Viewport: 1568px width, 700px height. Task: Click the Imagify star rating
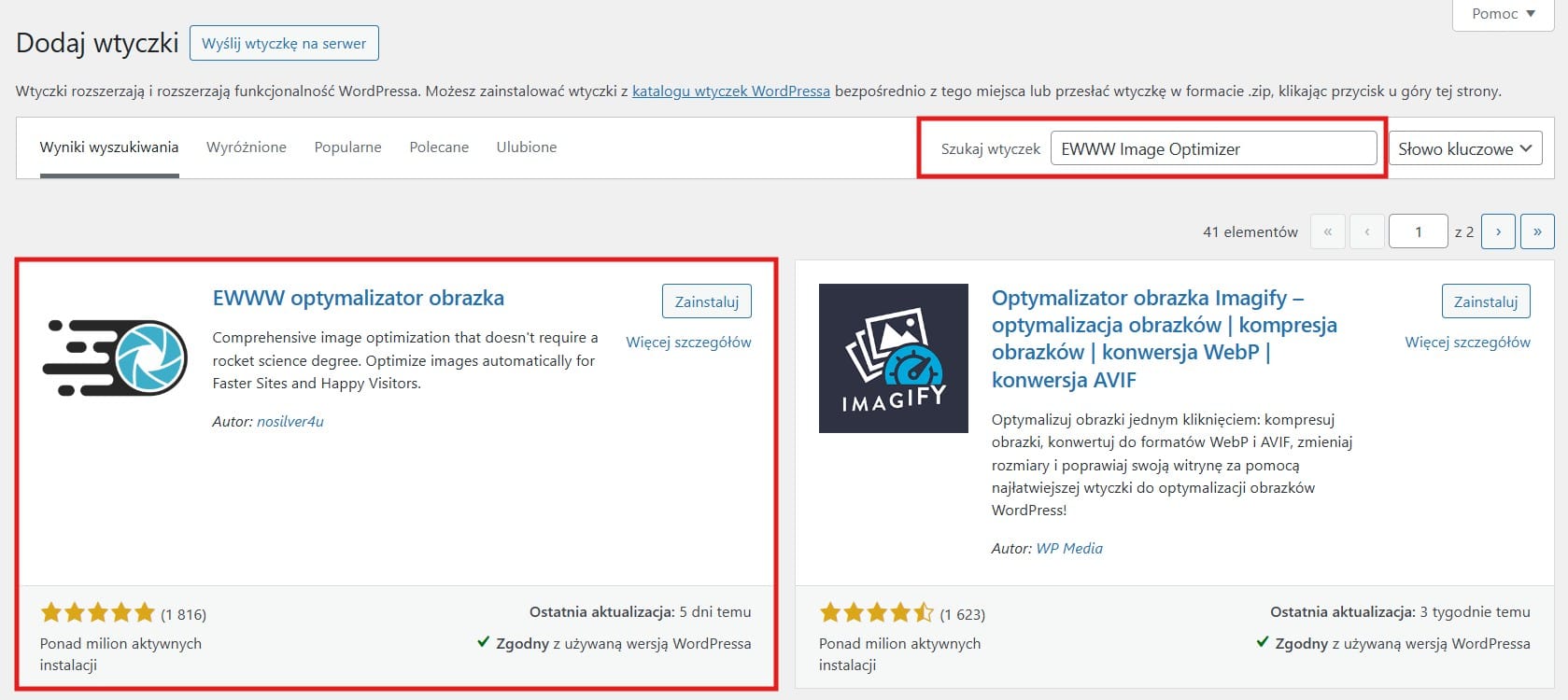pyautogui.click(x=876, y=613)
